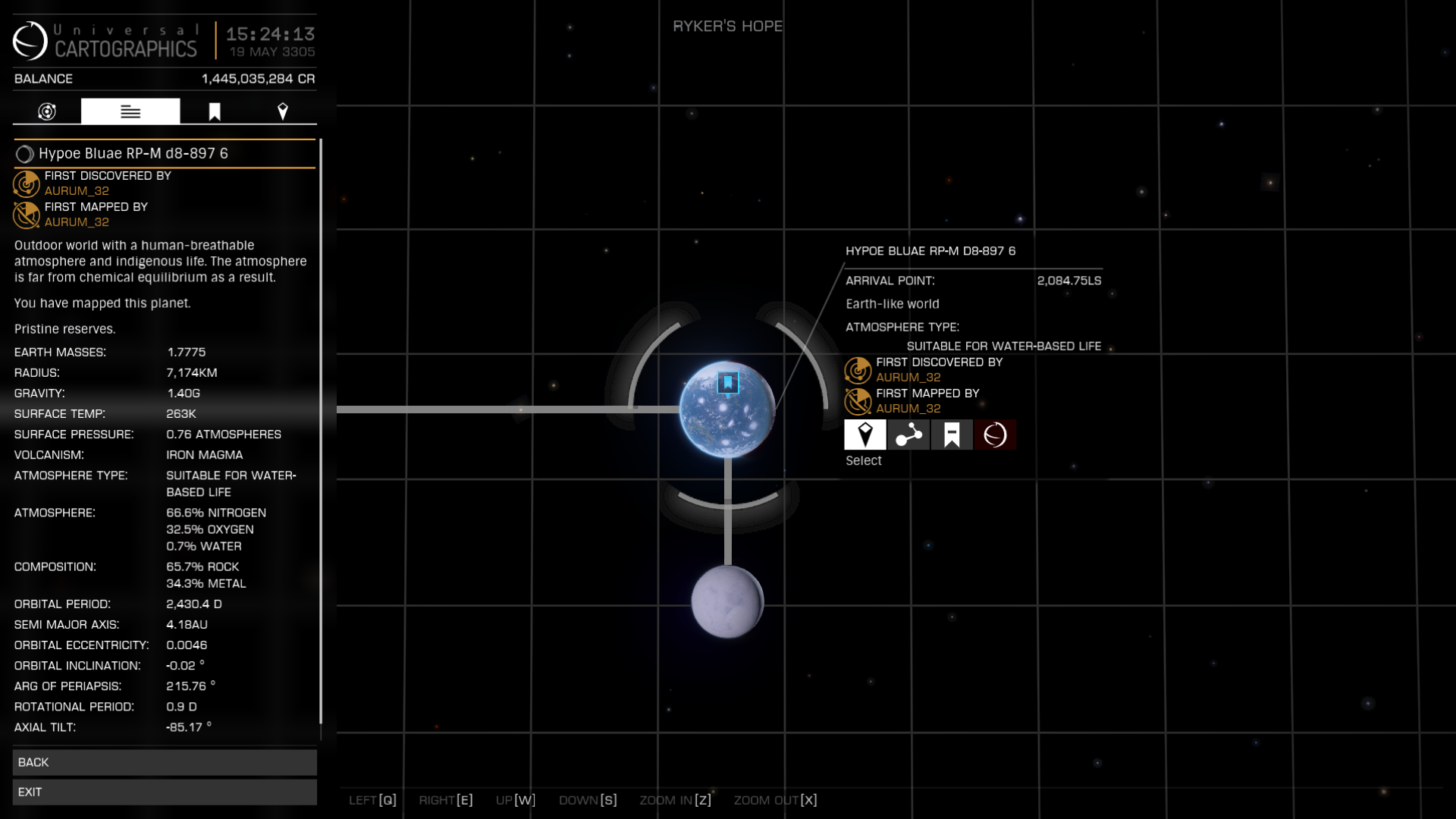This screenshot has height=819, width=1456.
Task: Open the navigation marker tab
Action: tap(283, 111)
